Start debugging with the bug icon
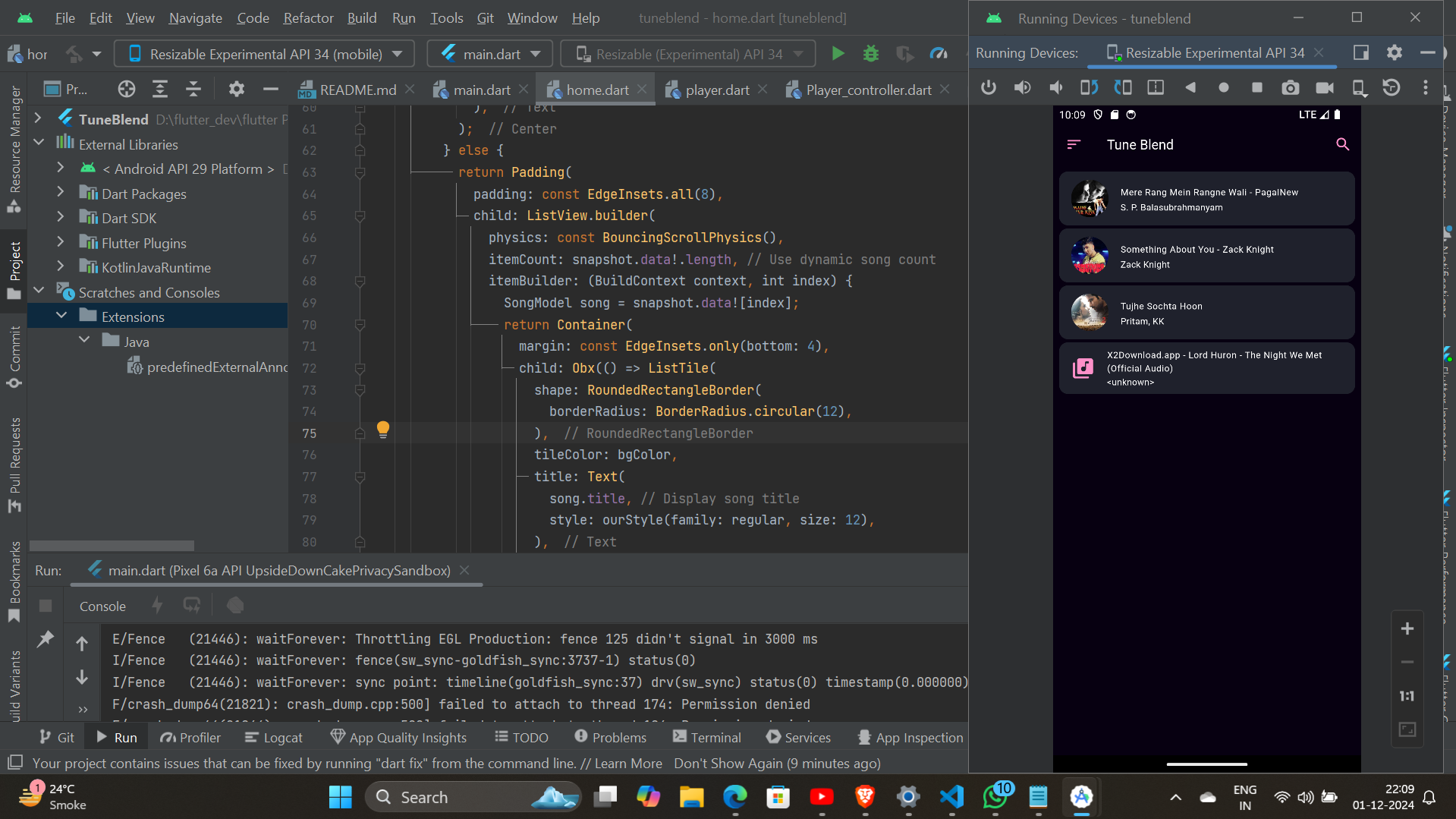 pyautogui.click(x=870, y=53)
